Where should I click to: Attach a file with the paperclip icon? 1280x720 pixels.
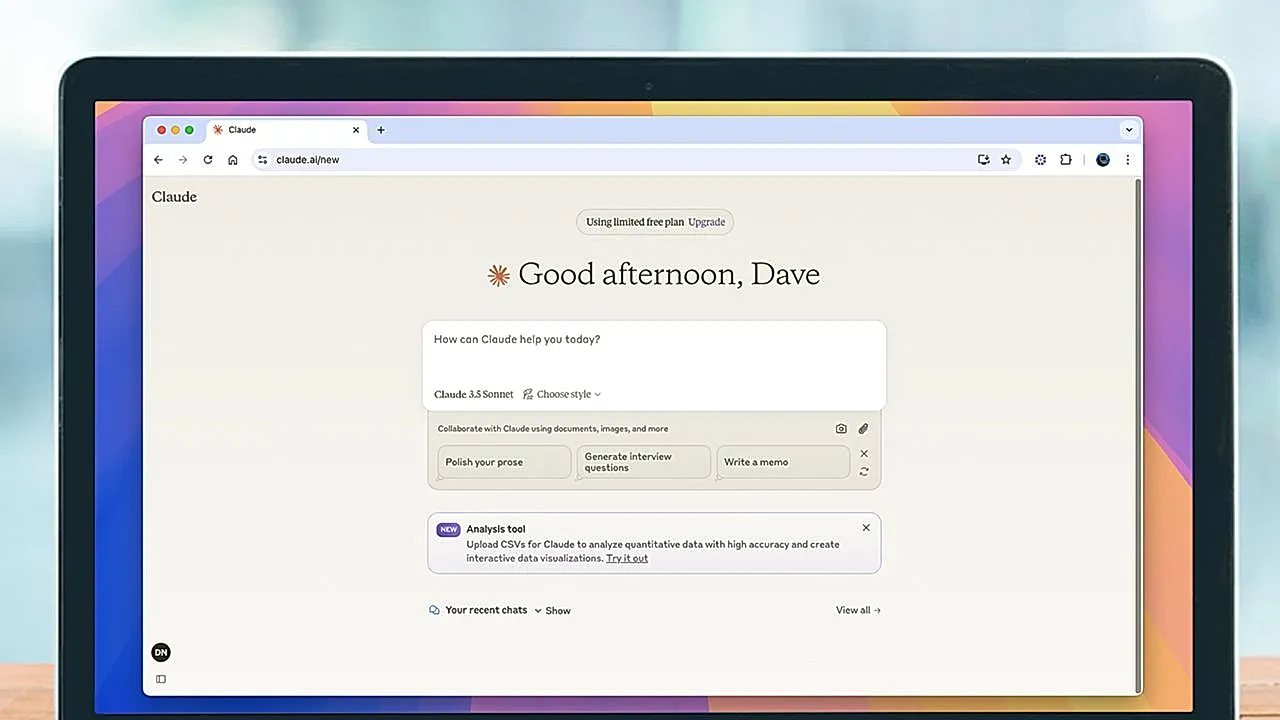[x=864, y=429]
